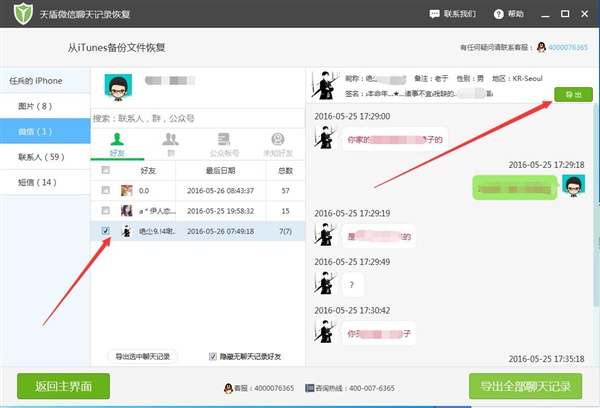600x408 pixels.
Task: Click the contact profile picture in chat header
Action: click(325, 85)
